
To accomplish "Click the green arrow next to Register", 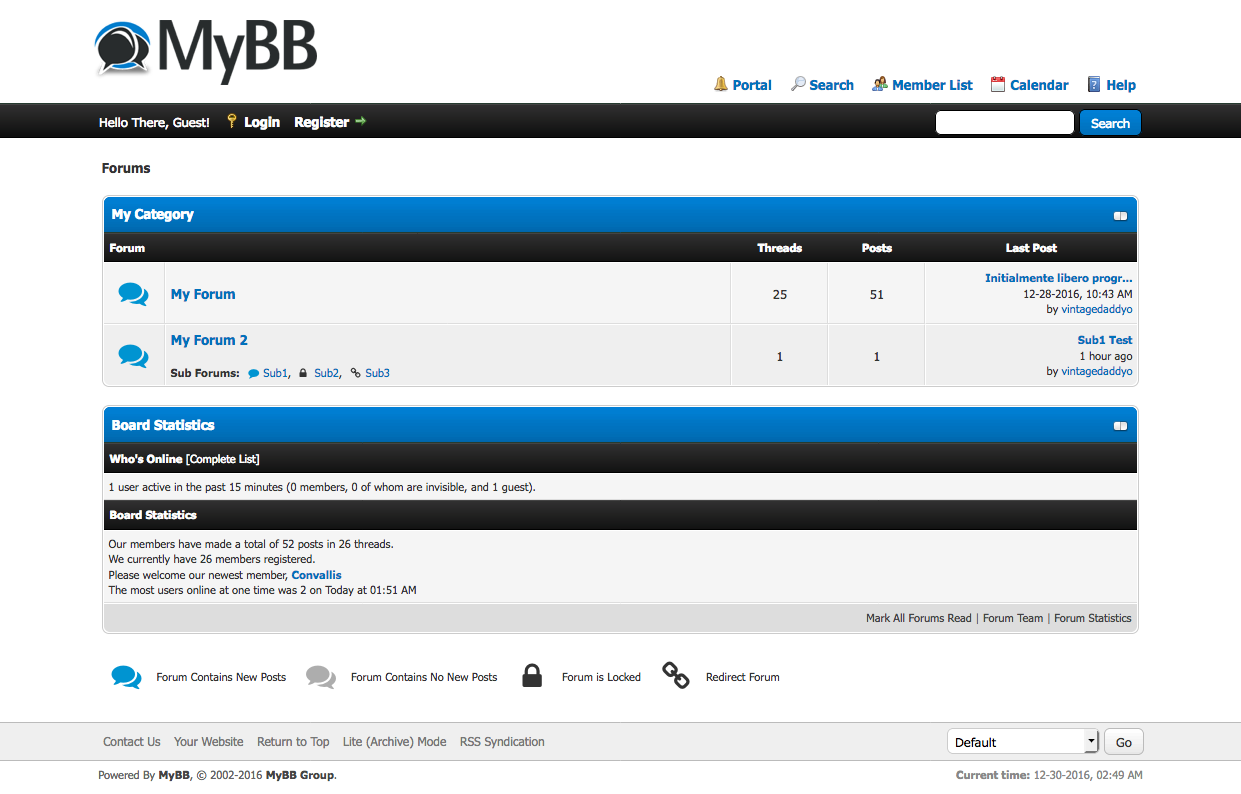I will pos(361,121).
